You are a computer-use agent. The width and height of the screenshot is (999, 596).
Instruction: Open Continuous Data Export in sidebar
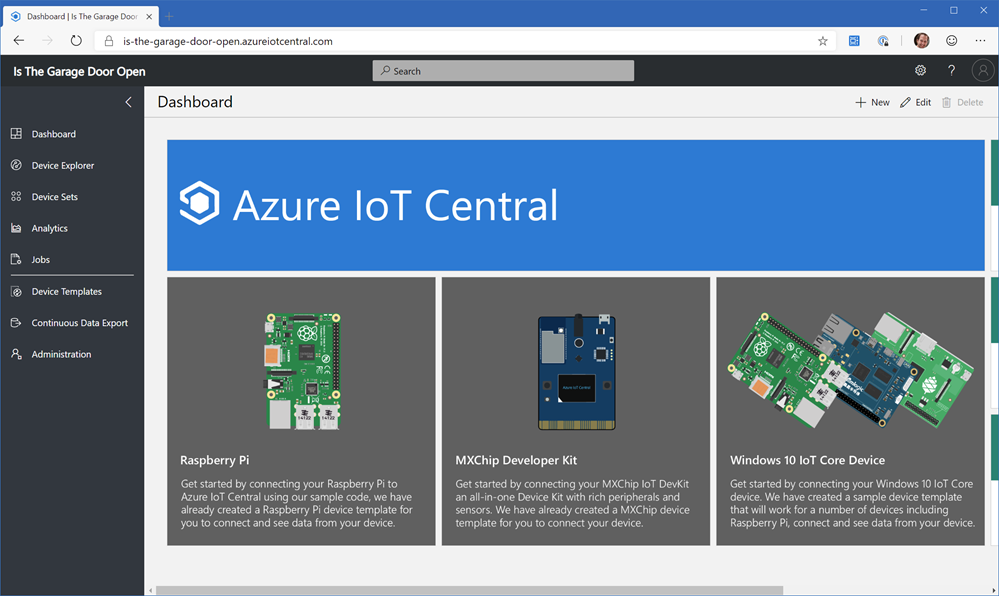pos(72,323)
